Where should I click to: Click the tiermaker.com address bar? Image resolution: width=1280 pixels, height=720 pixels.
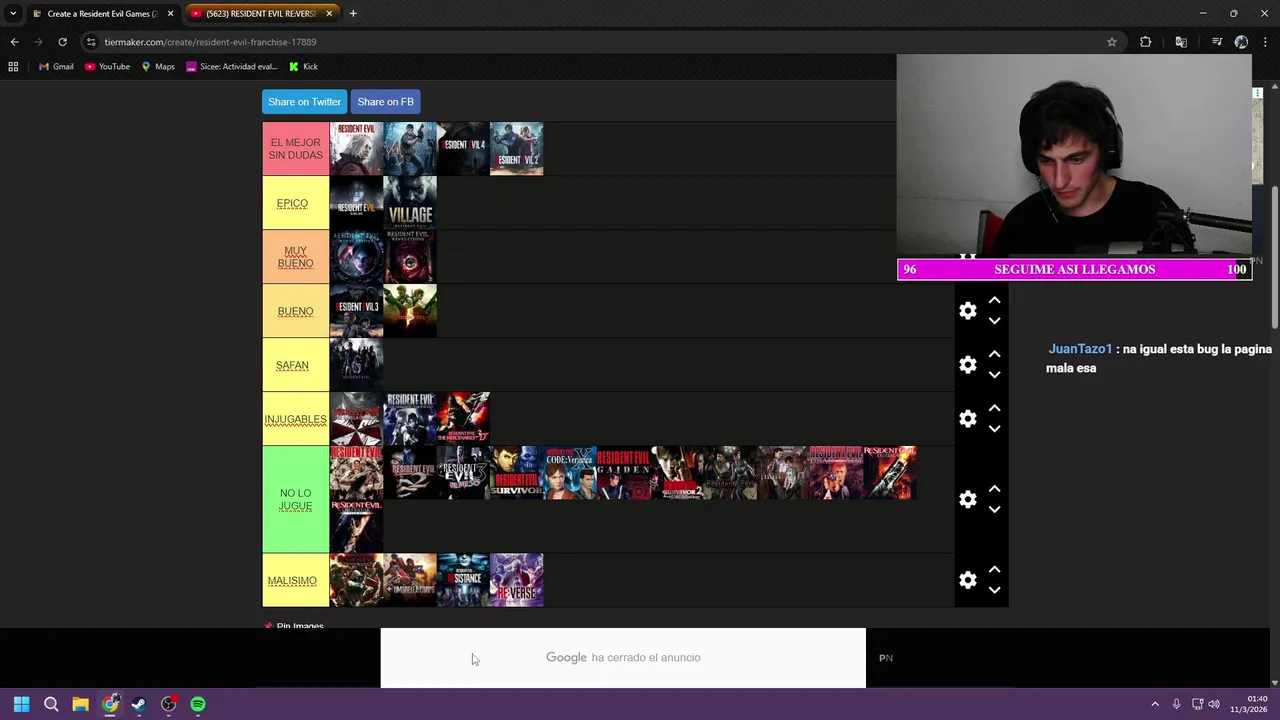[x=600, y=42]
